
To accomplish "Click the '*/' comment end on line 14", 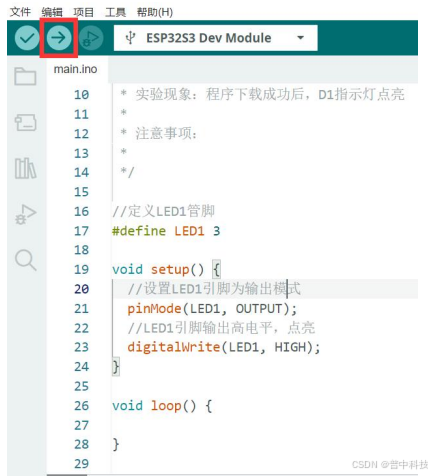I will [127, 172].
